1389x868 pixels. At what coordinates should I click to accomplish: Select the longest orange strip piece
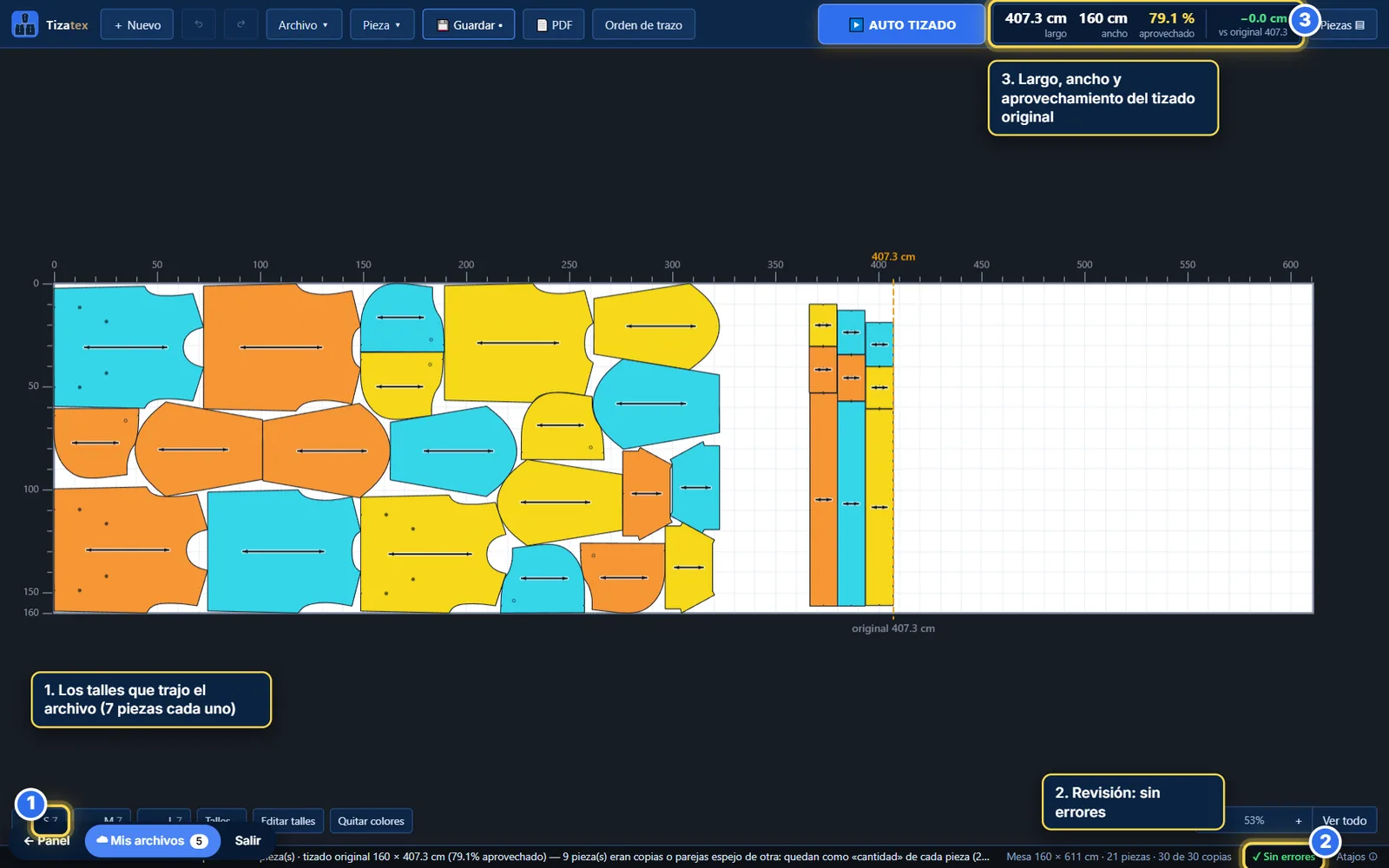click(x=823, y=499)
